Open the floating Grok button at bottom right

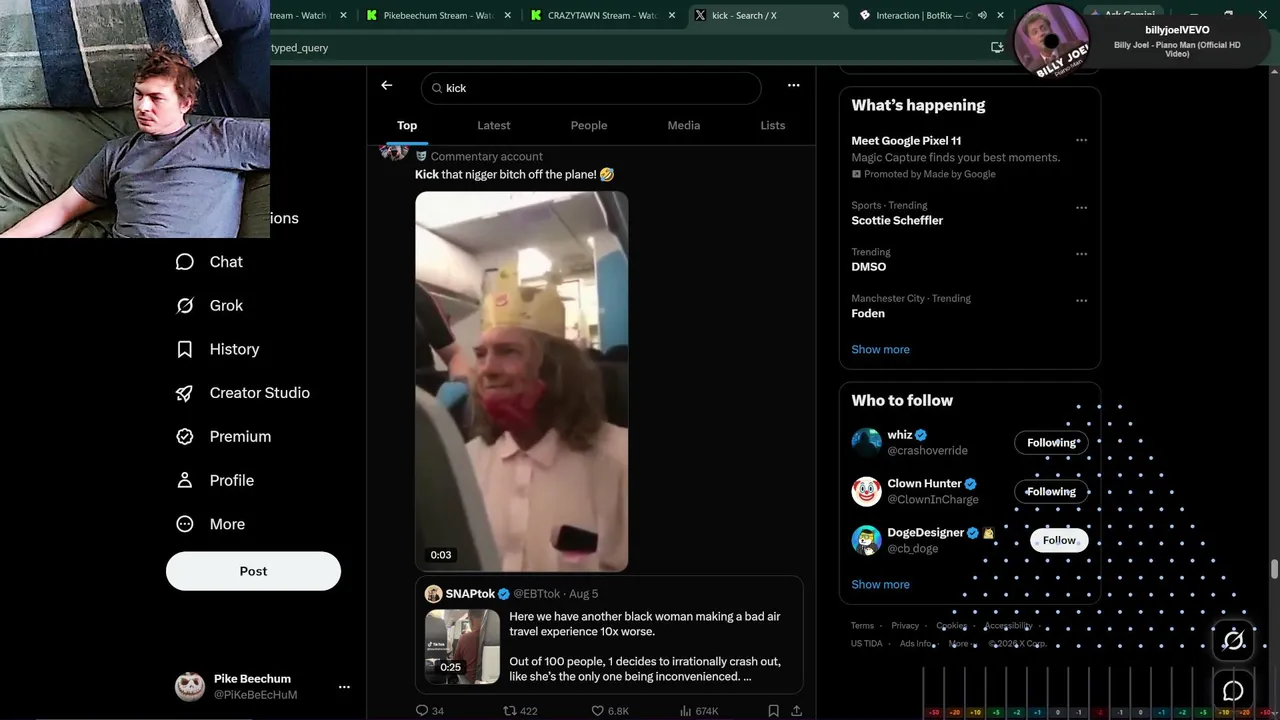[x=1234, y=640]
